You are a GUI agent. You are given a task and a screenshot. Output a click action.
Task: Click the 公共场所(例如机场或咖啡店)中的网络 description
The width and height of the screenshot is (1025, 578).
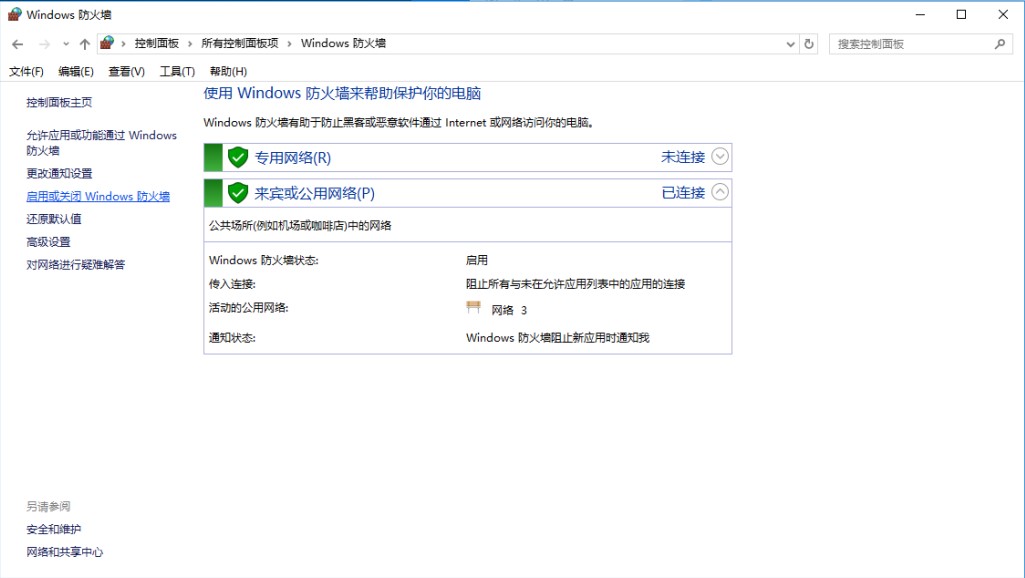pyautogui.click(x=300, y=226)
